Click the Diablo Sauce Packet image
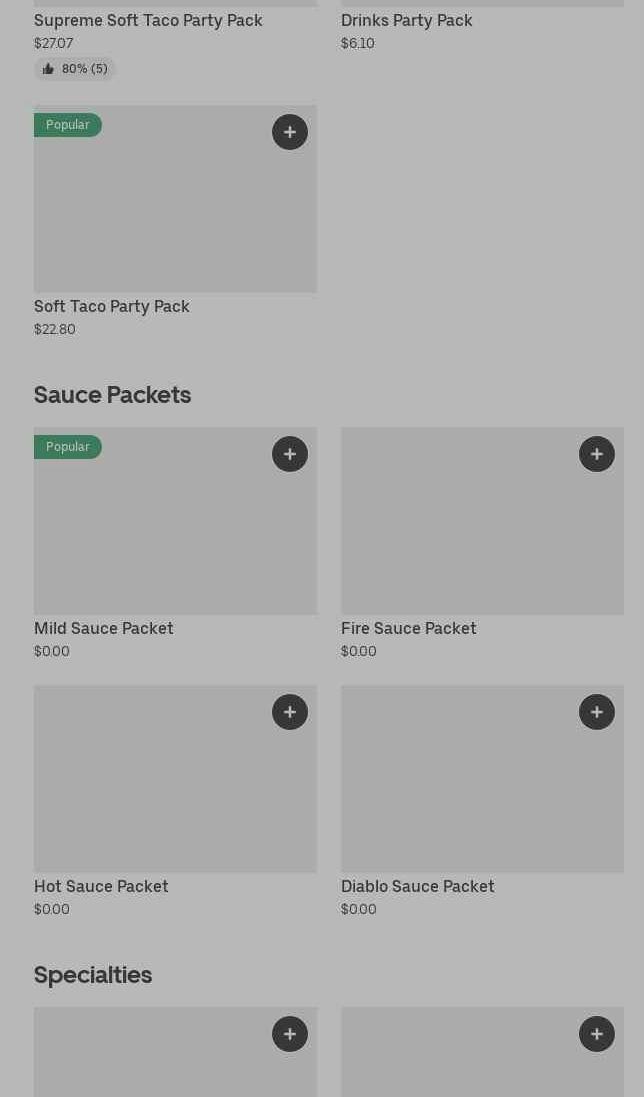 click(482, 790)
